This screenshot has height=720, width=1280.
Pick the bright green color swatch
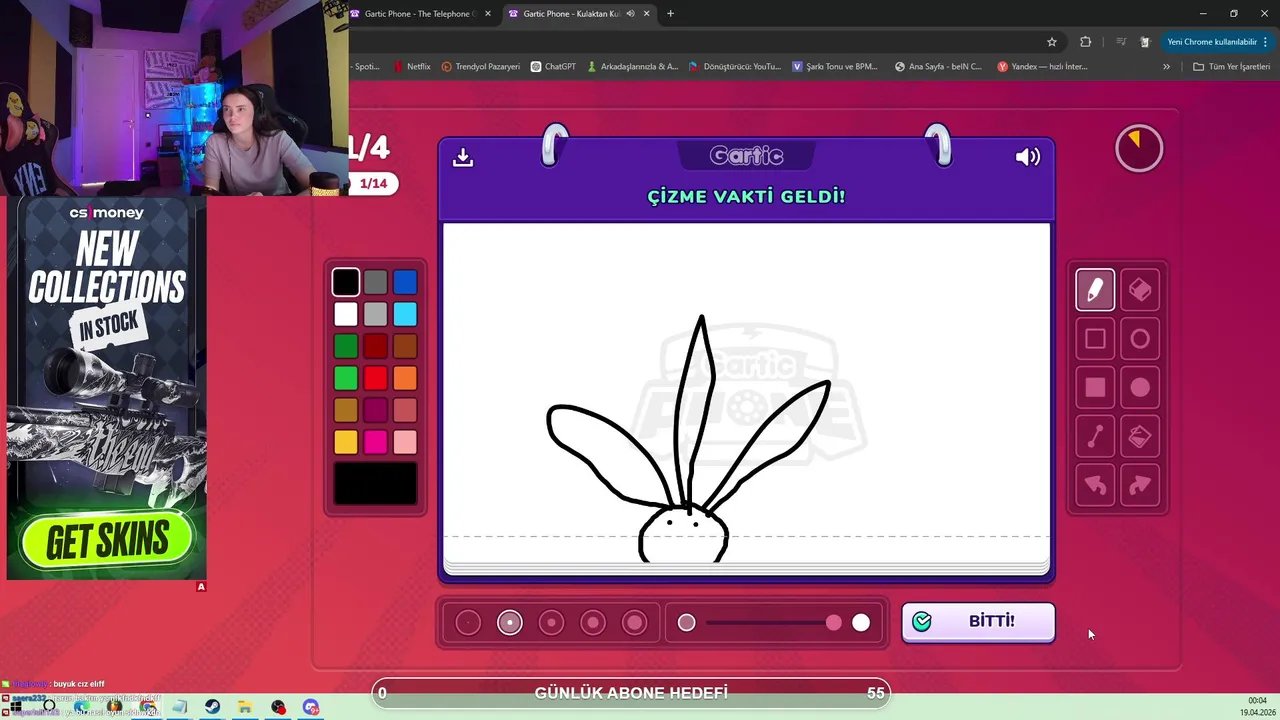pos(346,378)
